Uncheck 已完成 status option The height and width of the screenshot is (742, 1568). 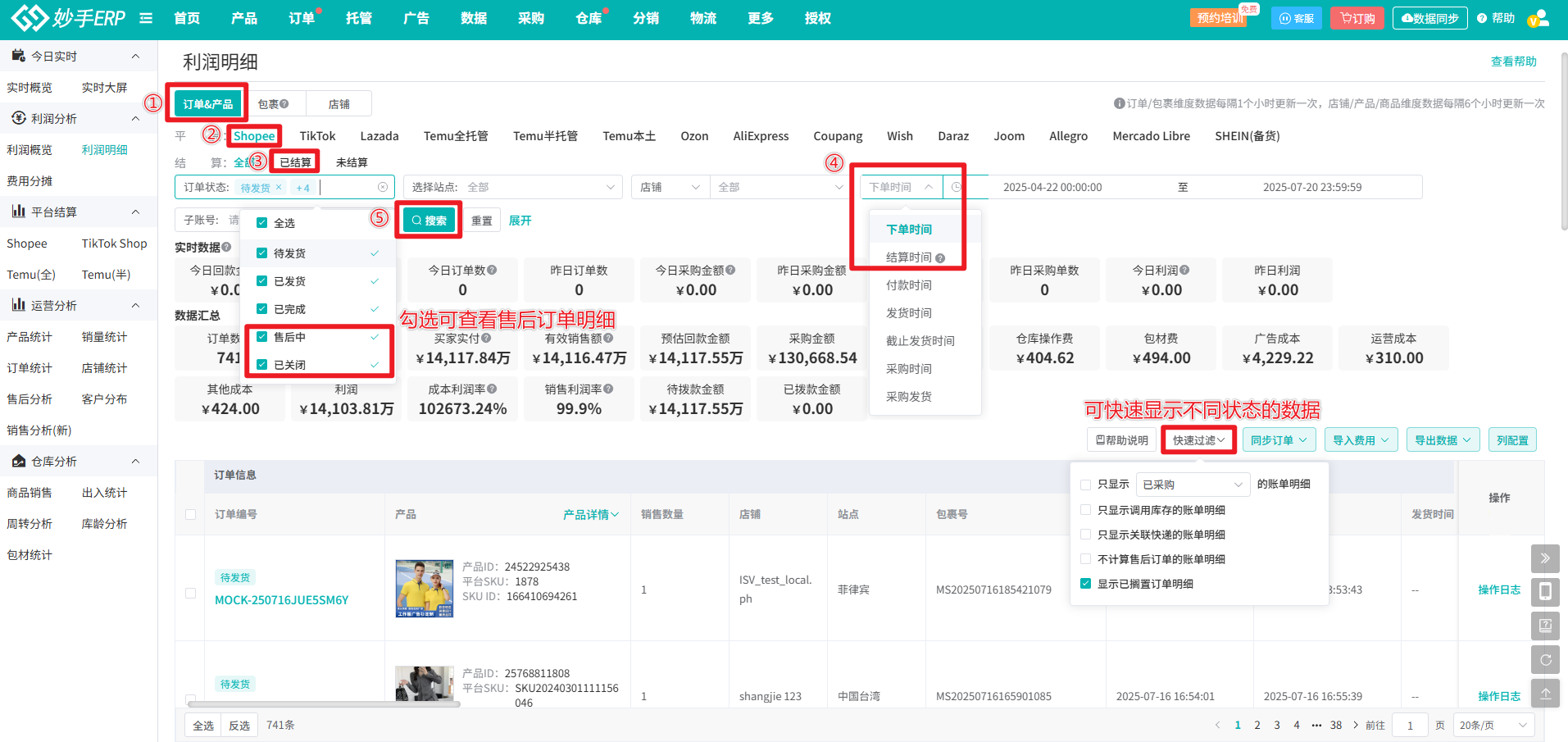click(x=262, y=309)
